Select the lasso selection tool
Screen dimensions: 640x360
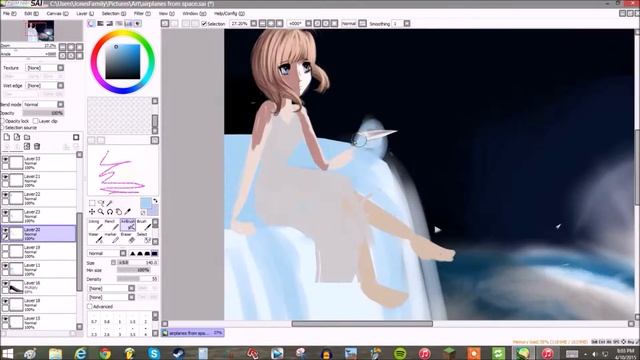101,203
